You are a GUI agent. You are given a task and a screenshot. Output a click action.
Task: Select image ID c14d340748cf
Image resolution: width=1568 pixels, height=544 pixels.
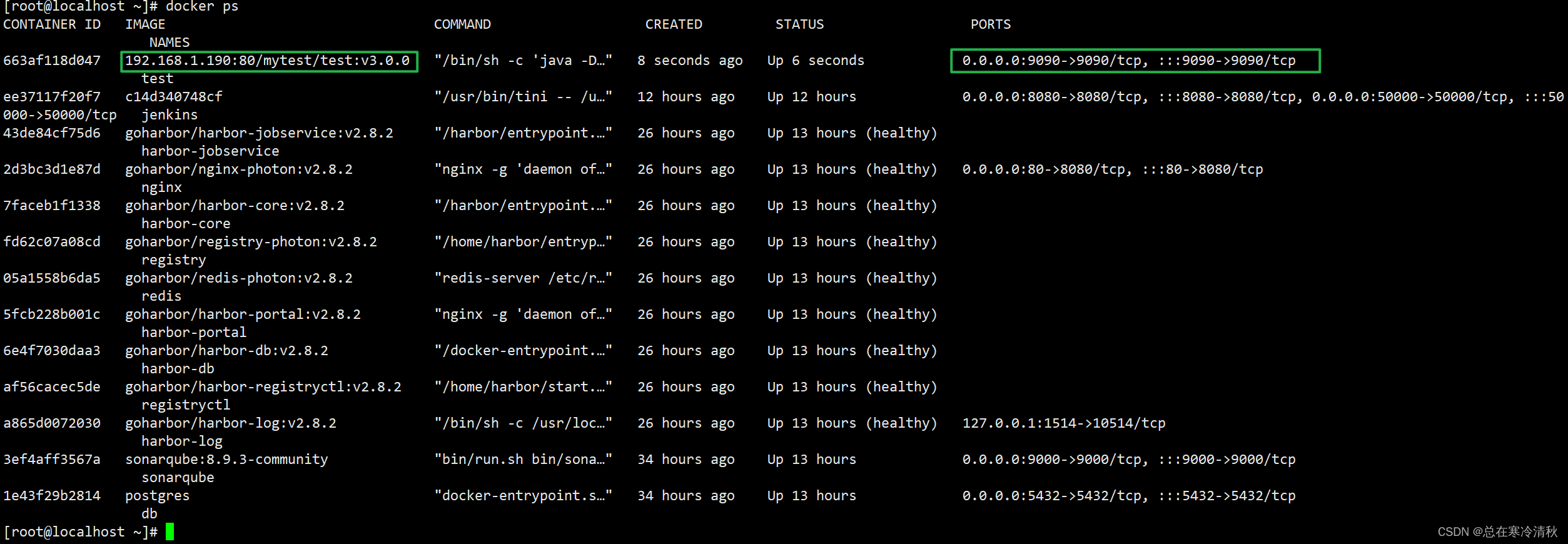click(174, 97)
